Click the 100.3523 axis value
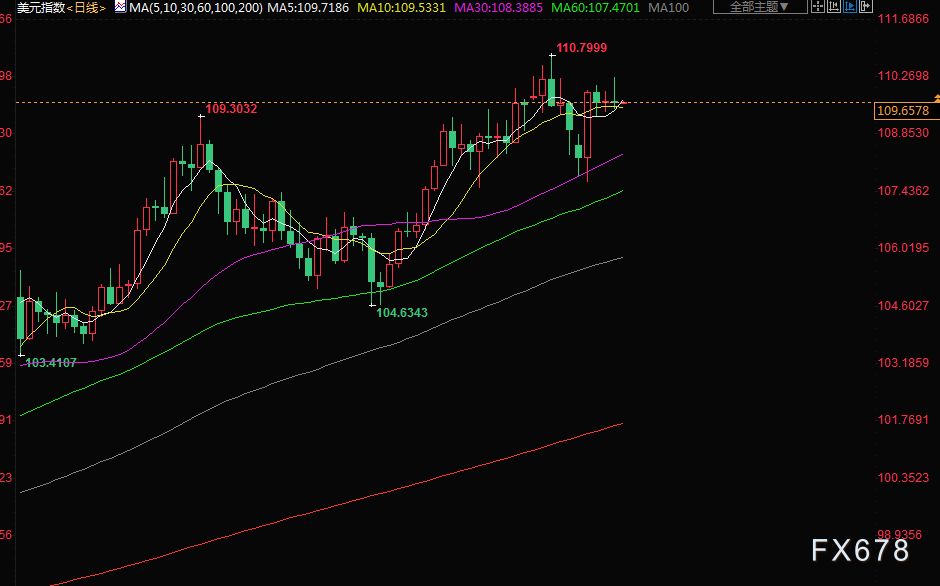Image resolution: width=940 pixels, height=586 pixels. click(x=903, y=478)
